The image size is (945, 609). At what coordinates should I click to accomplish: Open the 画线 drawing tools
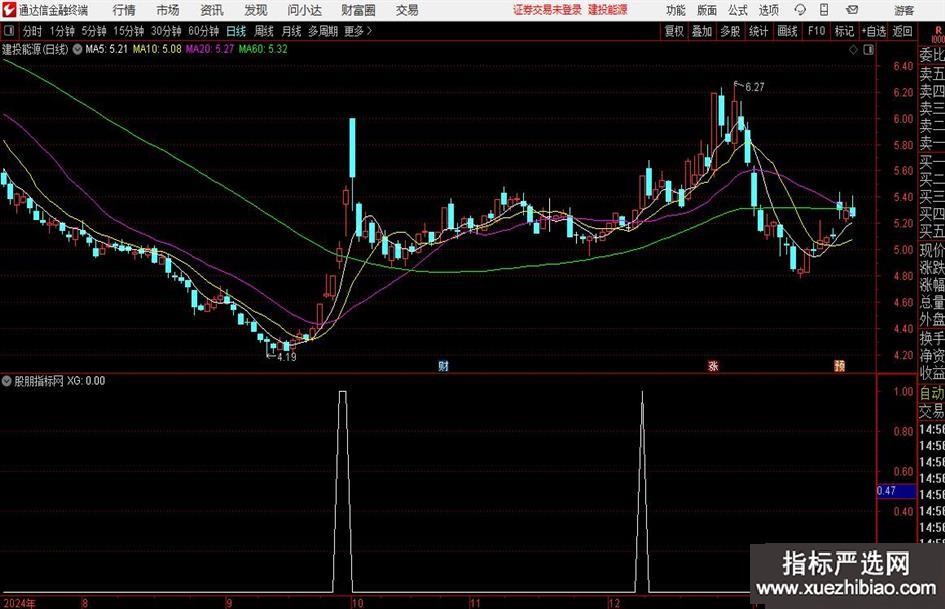click(x=788, y=31)
